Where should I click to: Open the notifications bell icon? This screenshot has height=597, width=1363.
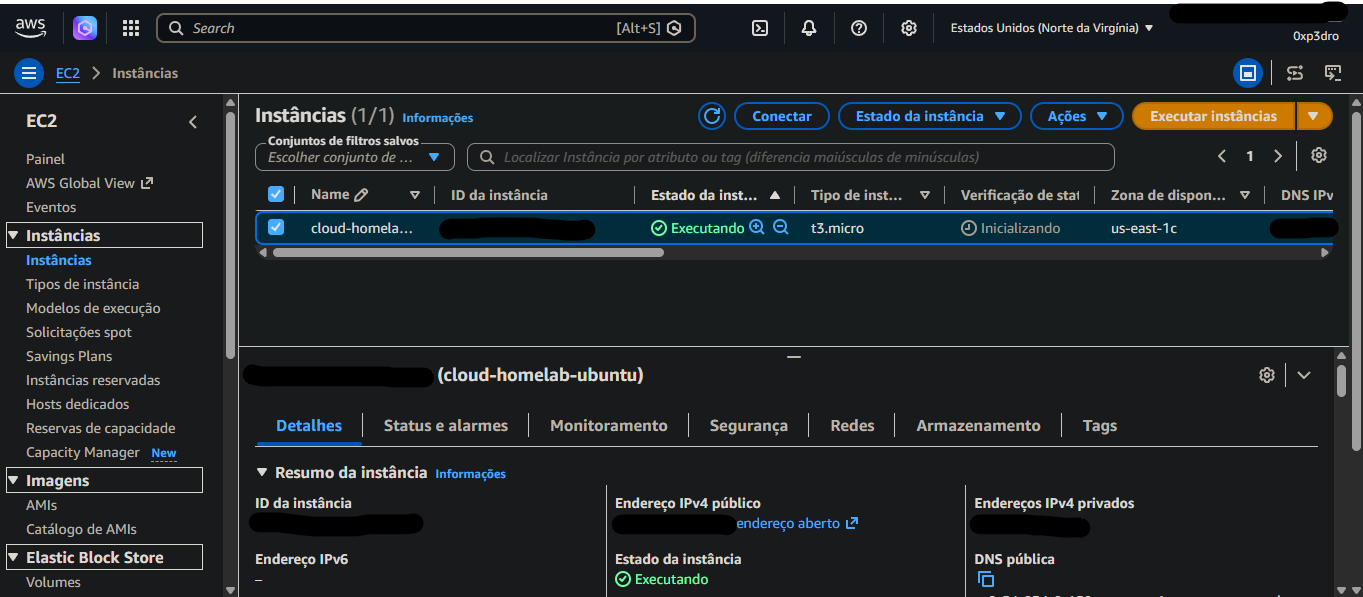tap(809, 28)
